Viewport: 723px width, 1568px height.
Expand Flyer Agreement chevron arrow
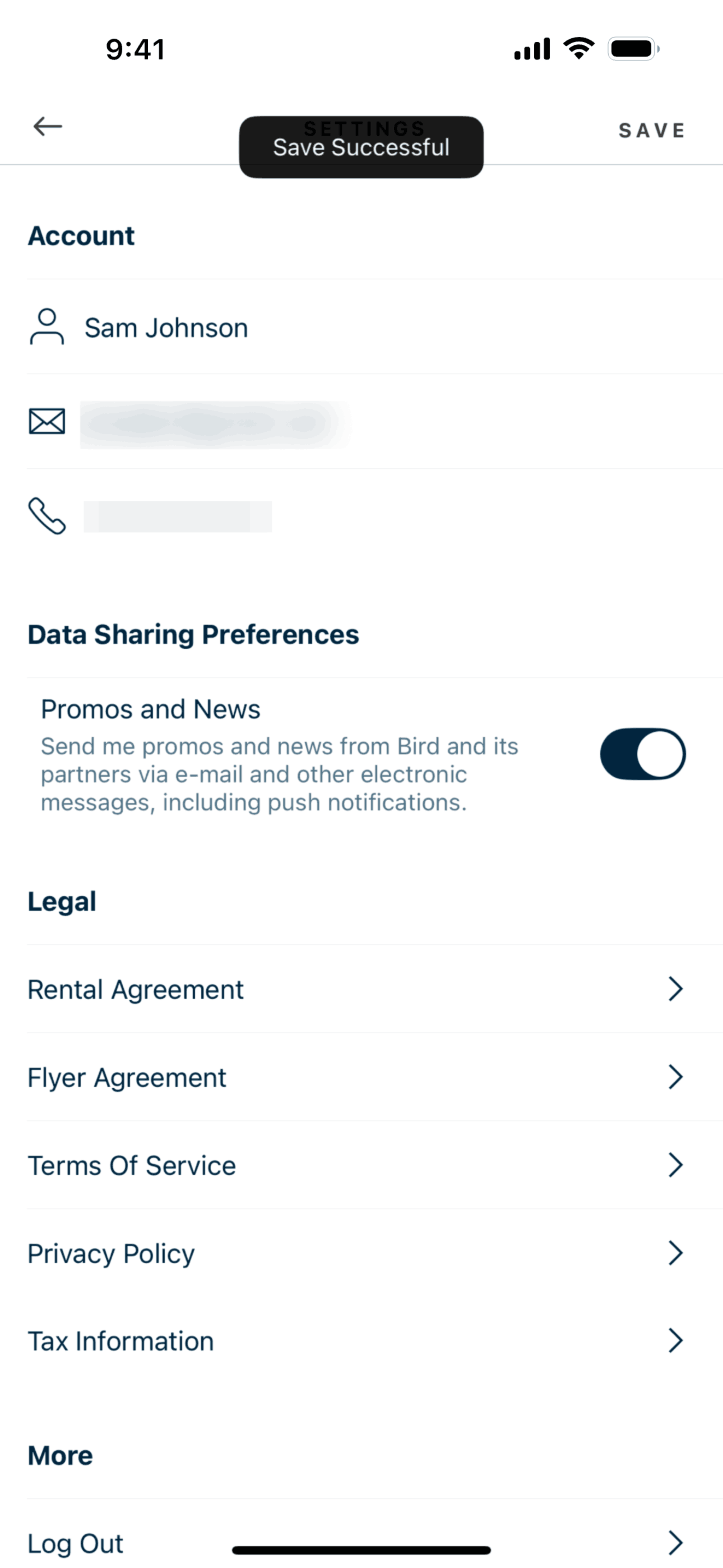pyautogui.click(x=675, y=1077)
